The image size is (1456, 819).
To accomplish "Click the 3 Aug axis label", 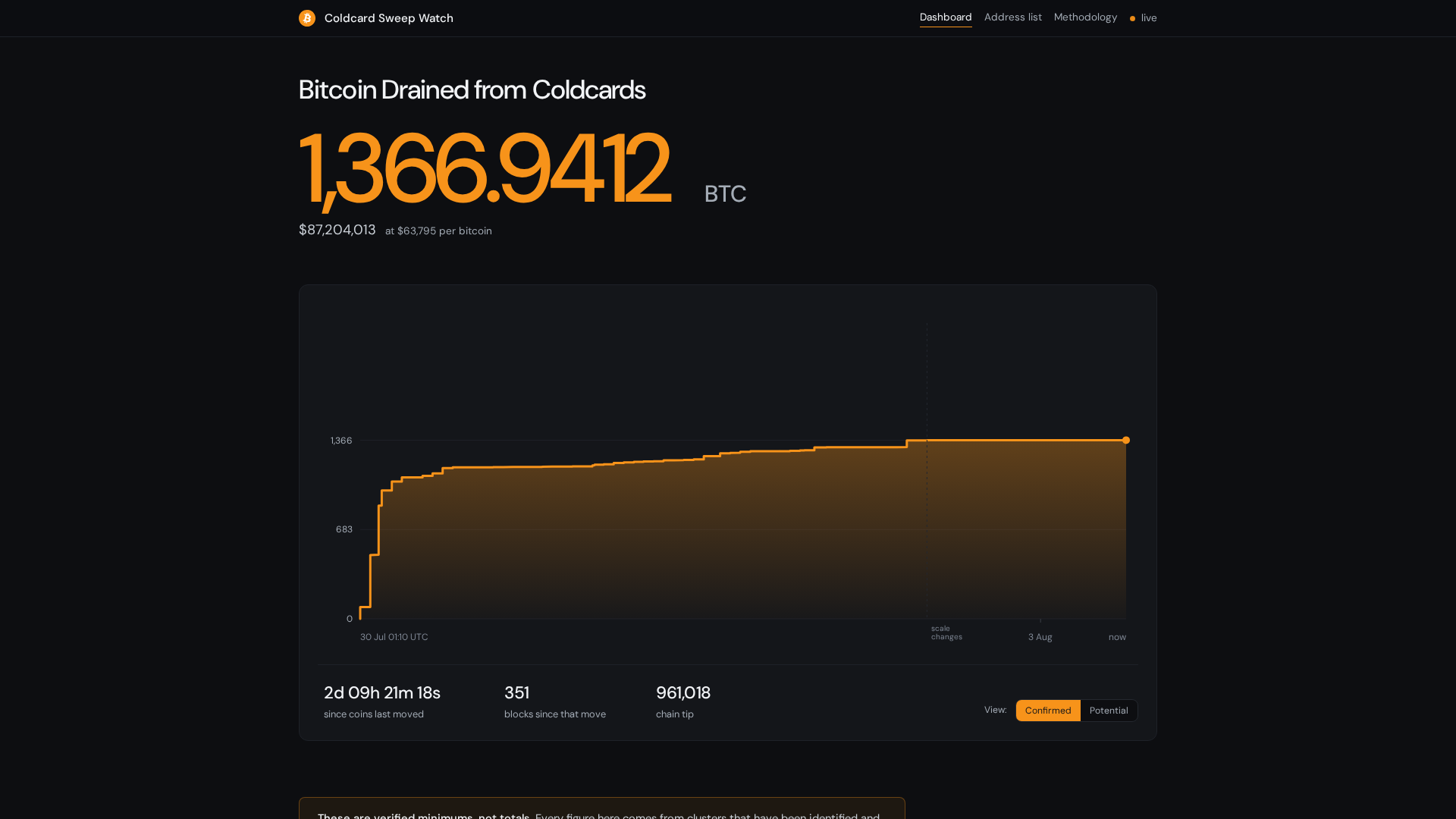I will tap(1040, 637).
